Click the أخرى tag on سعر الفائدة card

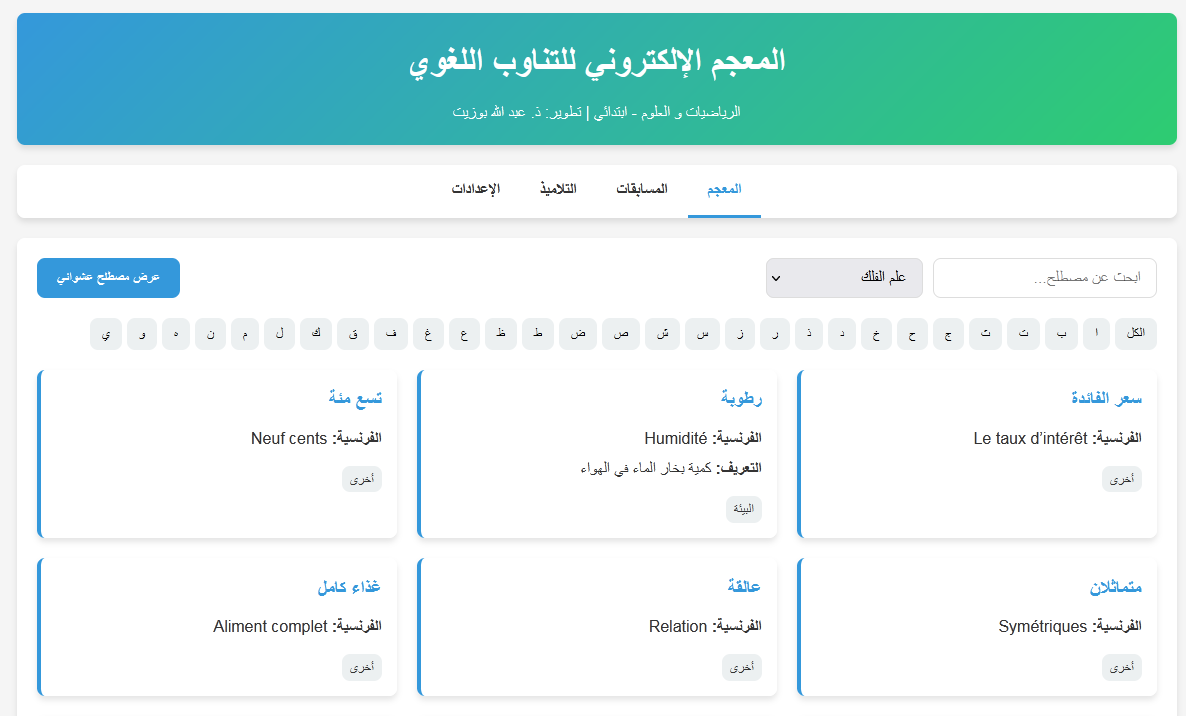coord(1121,478)
